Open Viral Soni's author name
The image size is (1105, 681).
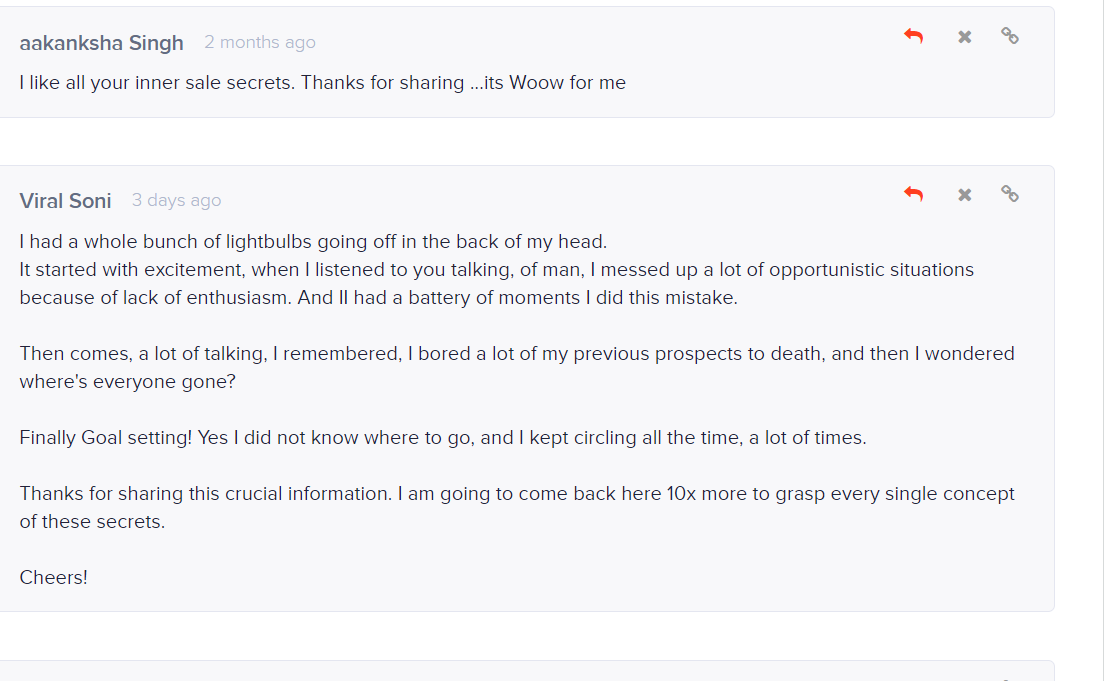click(x=66, y=201)
